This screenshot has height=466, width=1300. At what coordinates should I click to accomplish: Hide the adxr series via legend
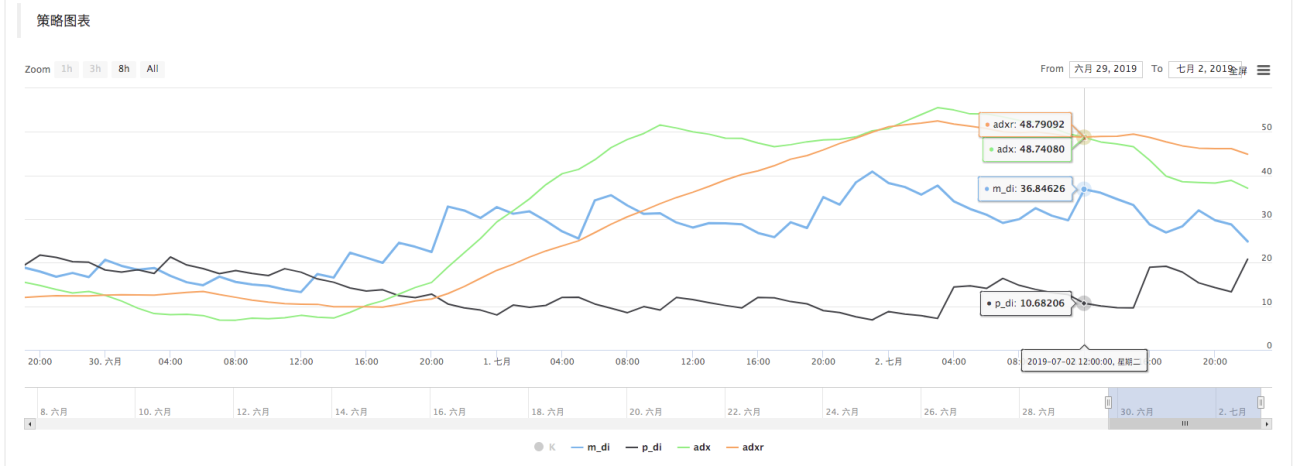[x=746, y=447]
